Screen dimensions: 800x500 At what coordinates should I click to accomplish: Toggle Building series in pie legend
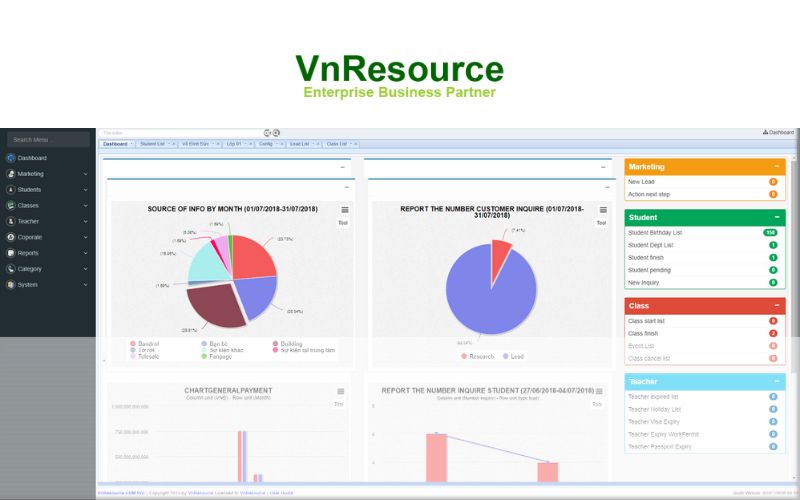287,344
